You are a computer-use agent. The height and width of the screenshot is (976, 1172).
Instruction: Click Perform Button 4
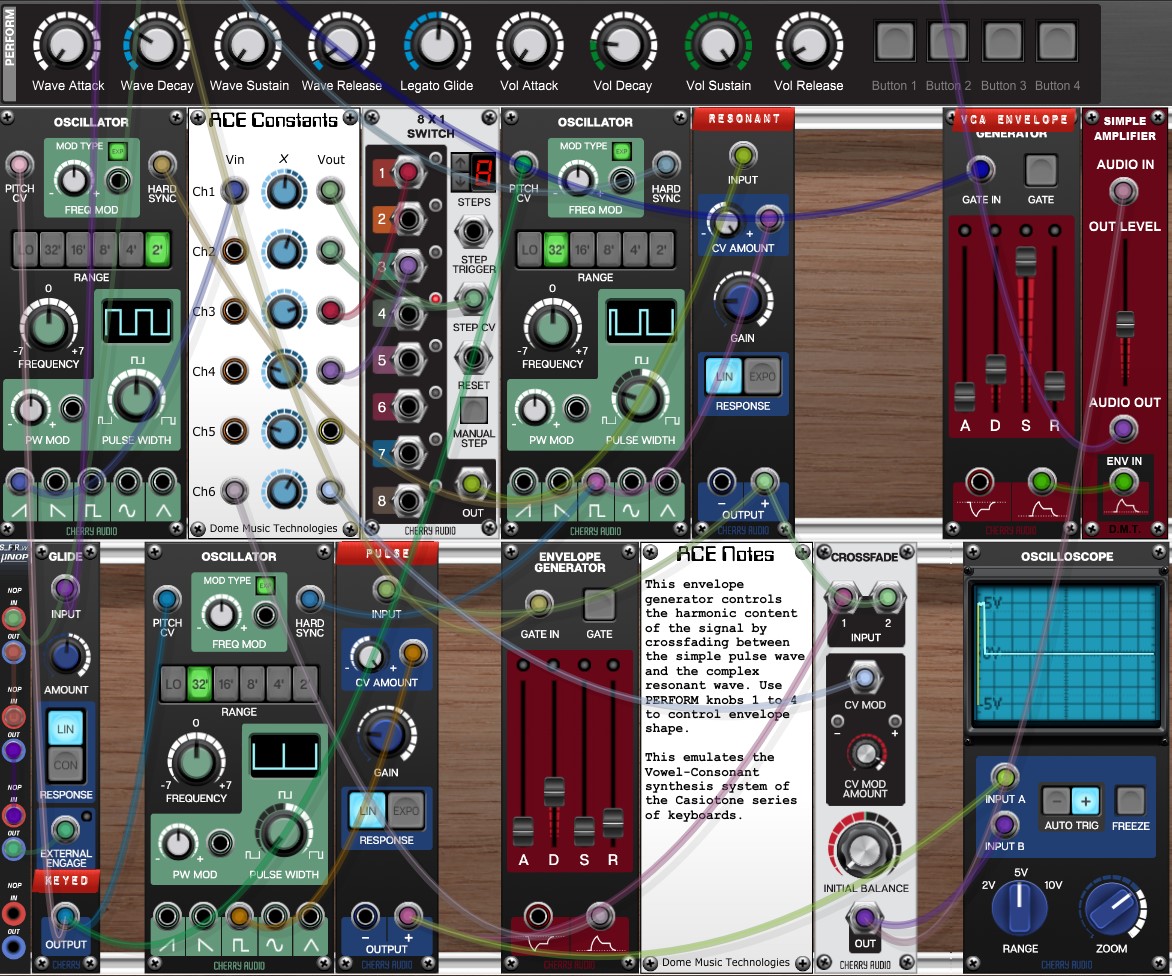click(x=1056, y=41)
